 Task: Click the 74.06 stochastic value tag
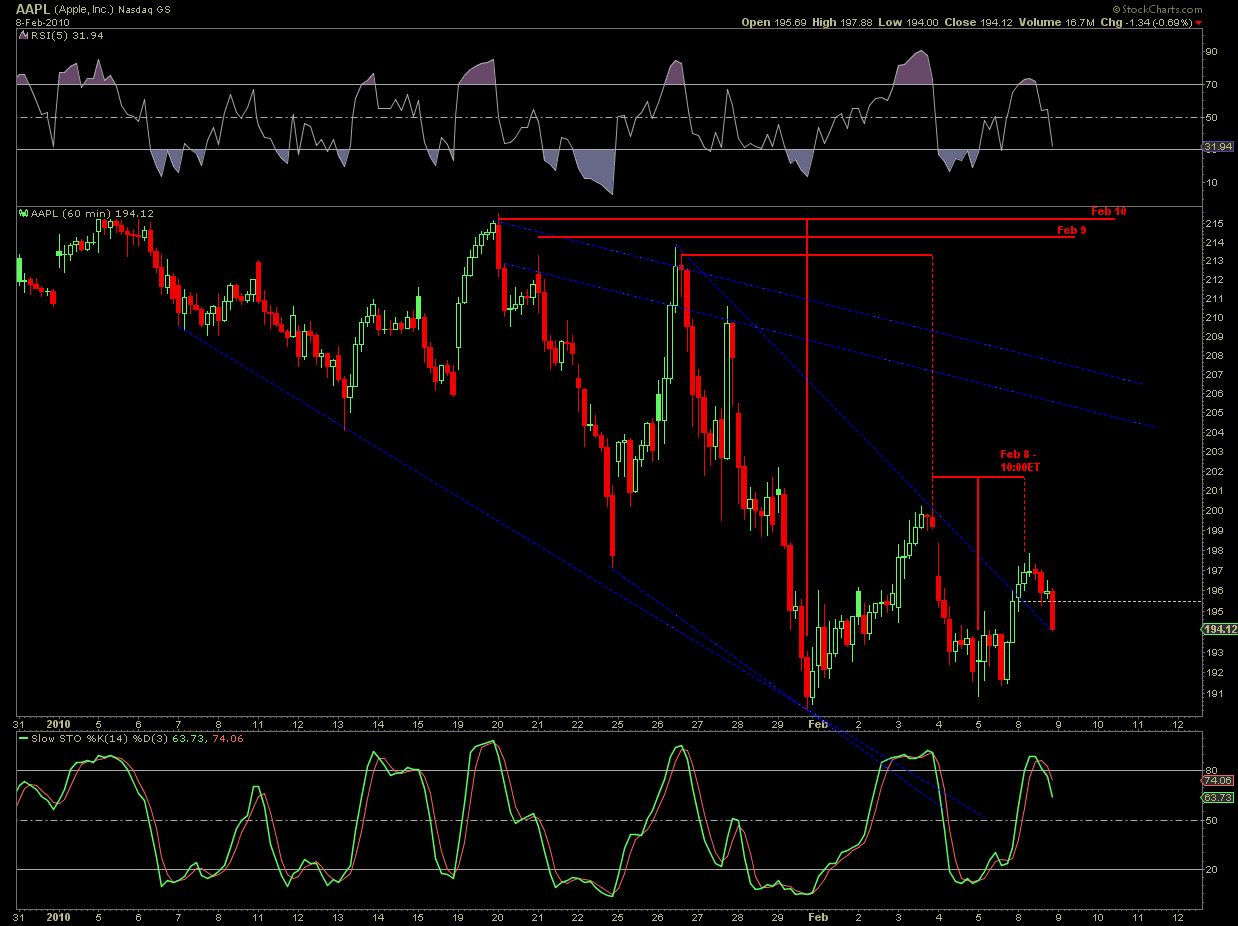[x=1219, y=780]
